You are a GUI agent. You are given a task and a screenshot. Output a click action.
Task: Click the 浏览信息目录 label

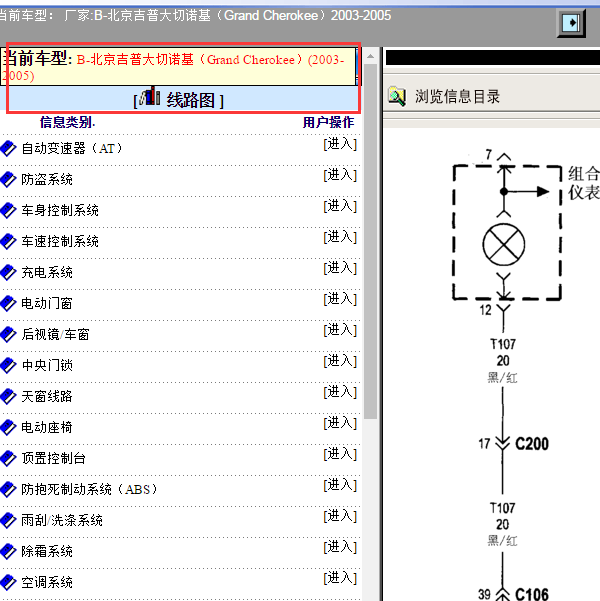457,97
